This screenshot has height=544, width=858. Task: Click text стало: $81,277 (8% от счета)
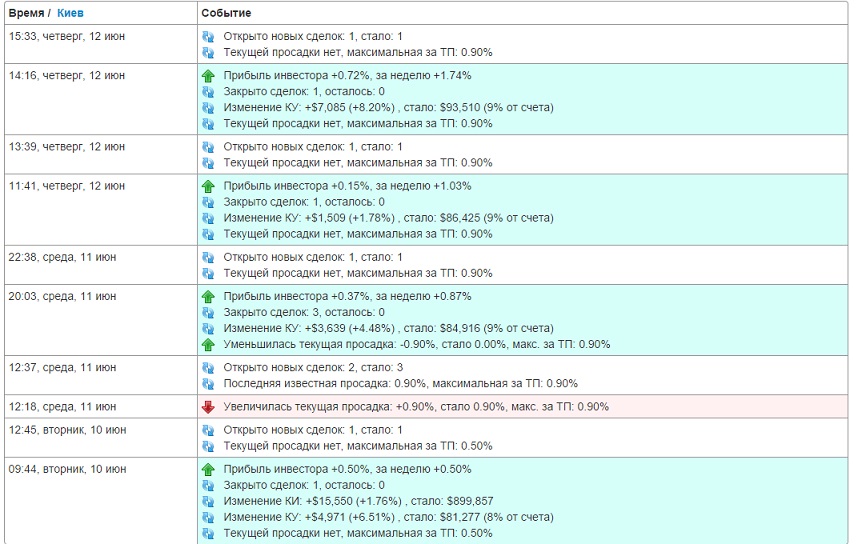click(x=479, y=517)
